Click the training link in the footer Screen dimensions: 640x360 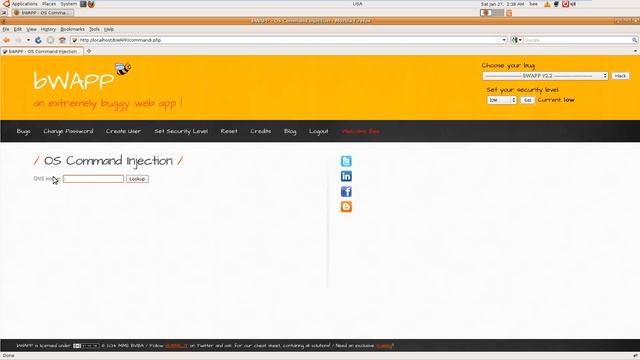(x=384, y=346)
